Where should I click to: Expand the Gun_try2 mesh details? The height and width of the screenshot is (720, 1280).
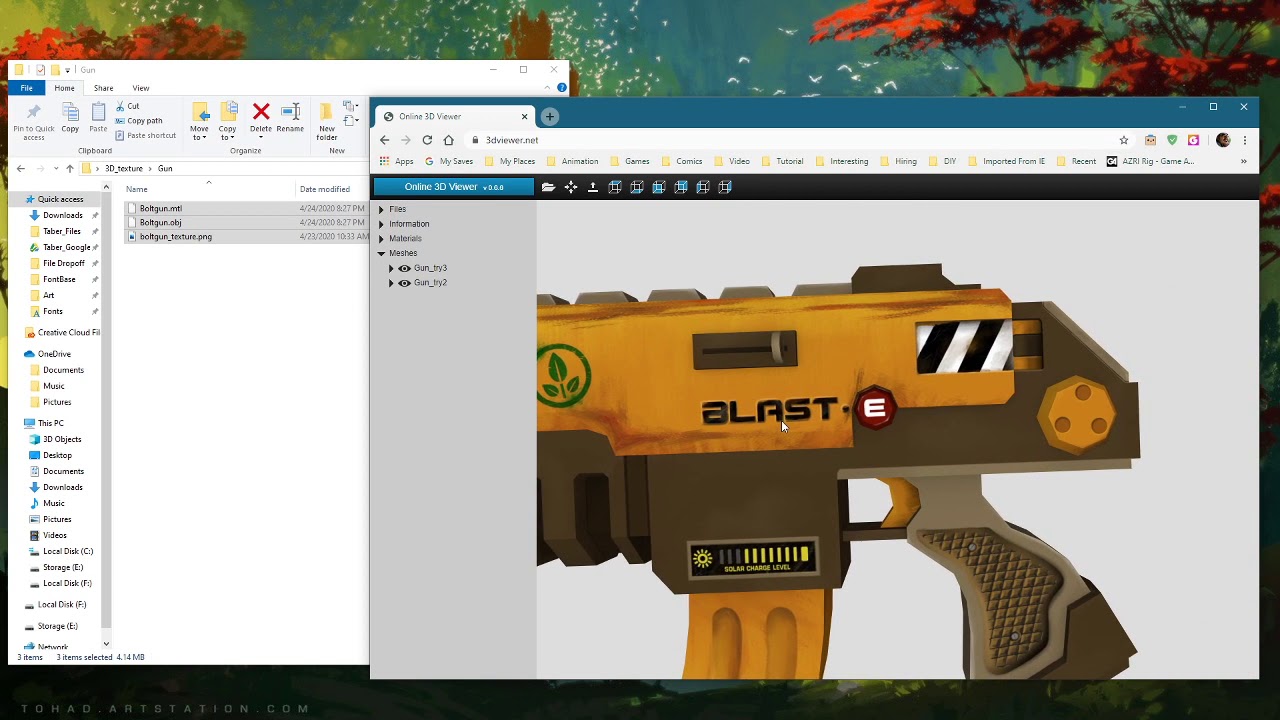click(391, 283)
